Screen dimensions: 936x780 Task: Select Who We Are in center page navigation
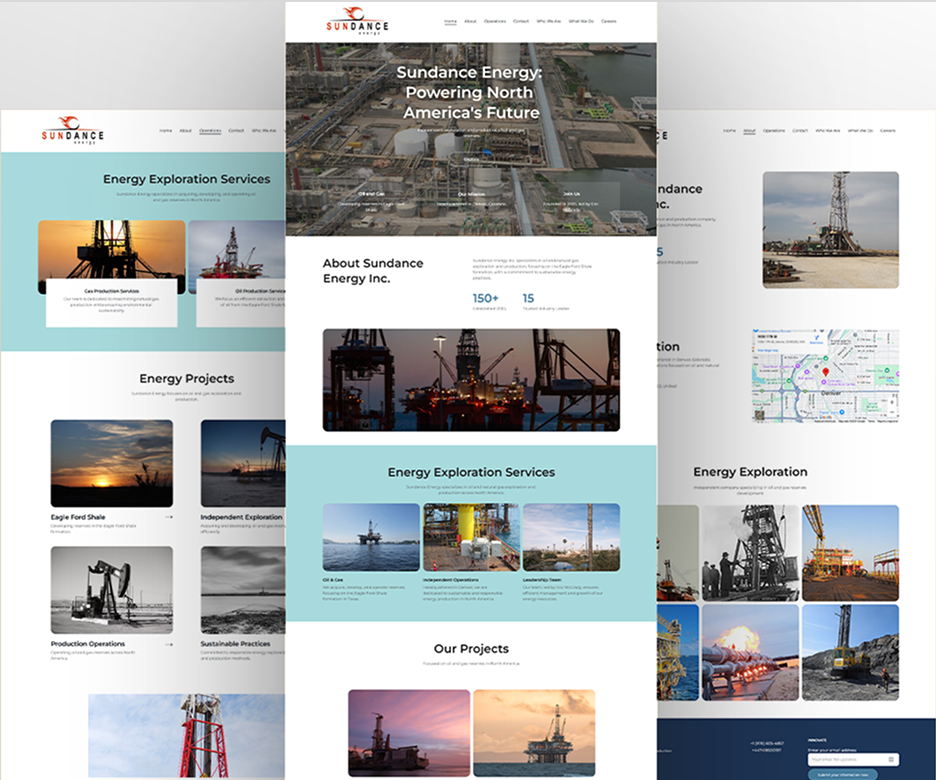[x=549, y=21]
